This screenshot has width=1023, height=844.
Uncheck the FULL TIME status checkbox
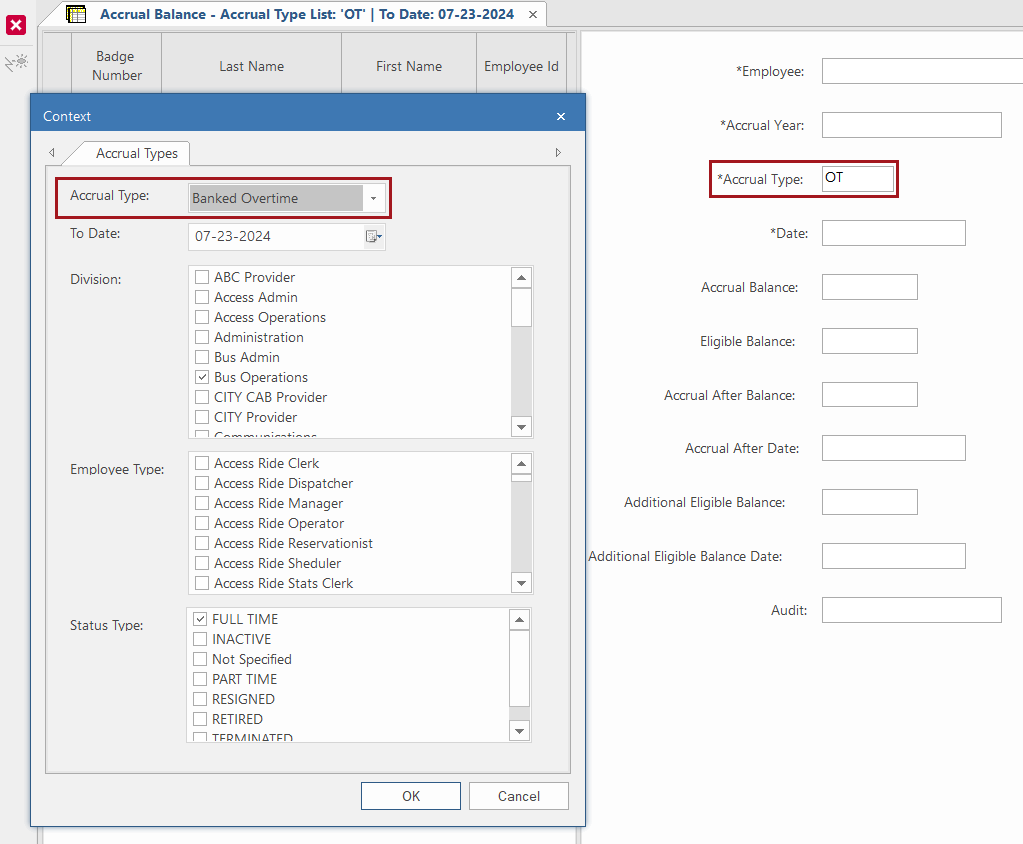pyautogui.click(x=200, y=619)
